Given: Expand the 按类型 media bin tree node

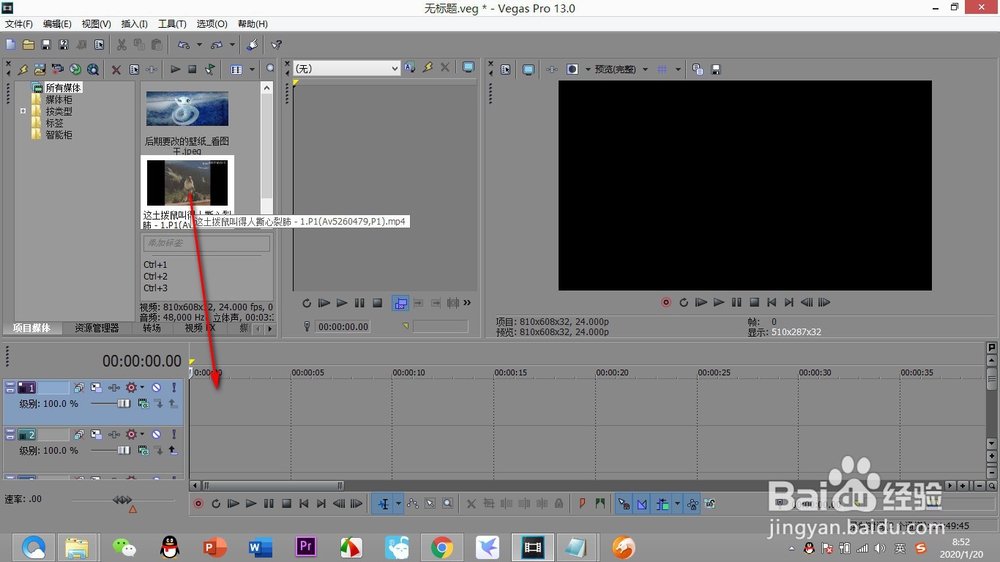Looking at the screenshot, I should point(23,111).
